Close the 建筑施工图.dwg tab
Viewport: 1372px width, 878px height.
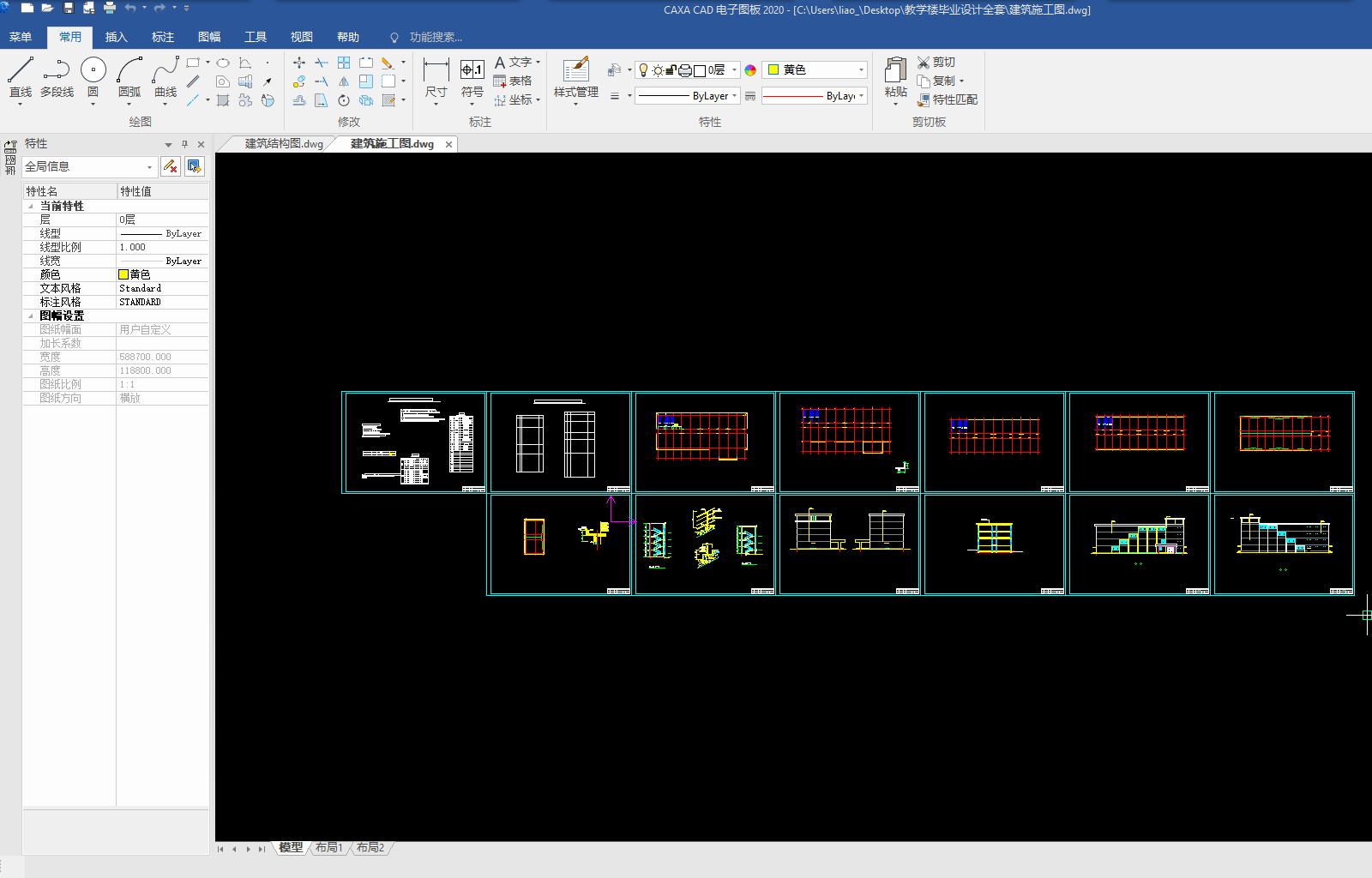click(x=448, y=144)
